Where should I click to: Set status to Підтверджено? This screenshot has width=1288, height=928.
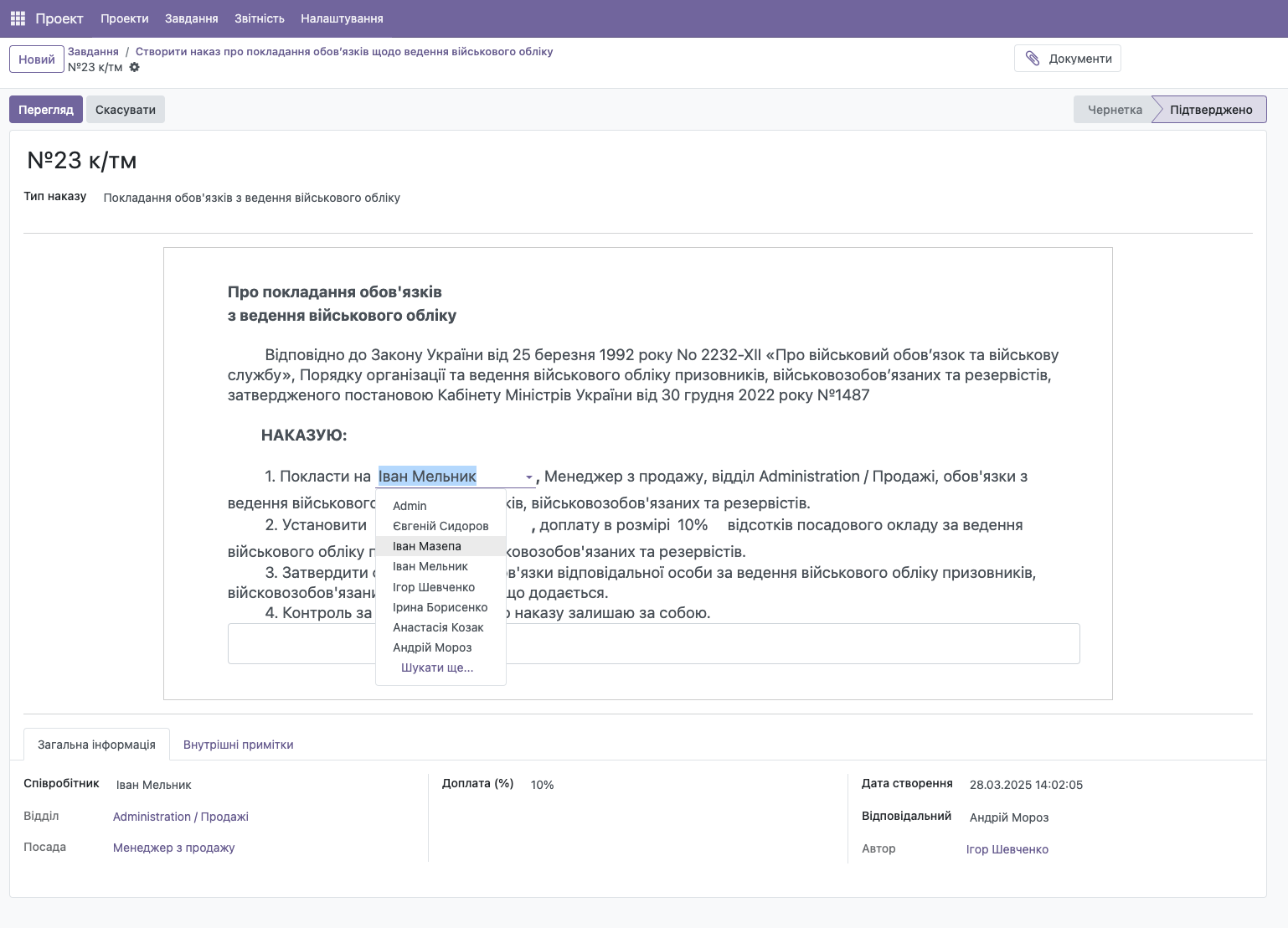tap(1211, 110)
